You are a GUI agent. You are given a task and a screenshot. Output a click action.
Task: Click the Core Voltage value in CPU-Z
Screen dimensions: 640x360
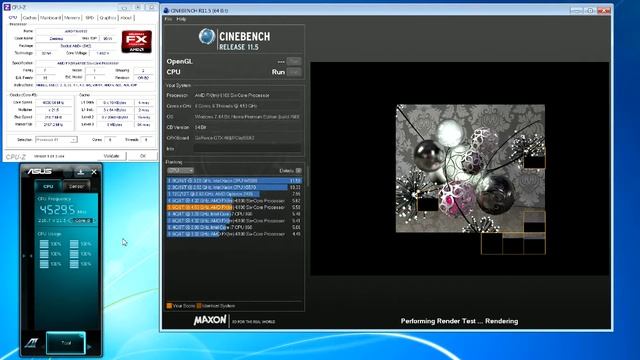point(102,53)
